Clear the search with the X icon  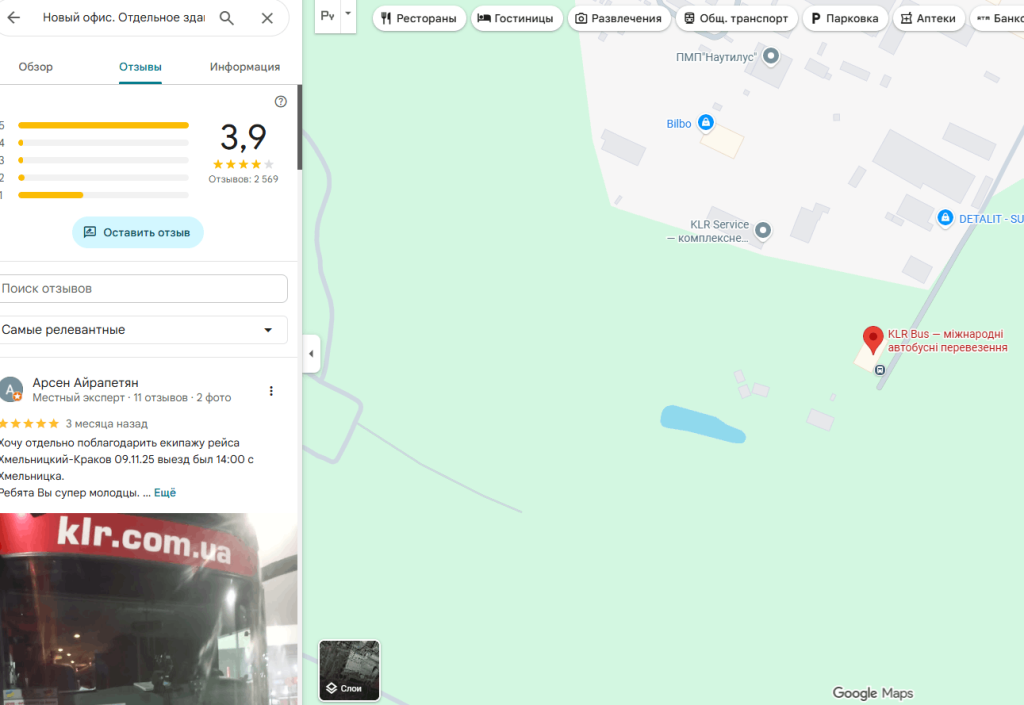(x=267, y=18)
